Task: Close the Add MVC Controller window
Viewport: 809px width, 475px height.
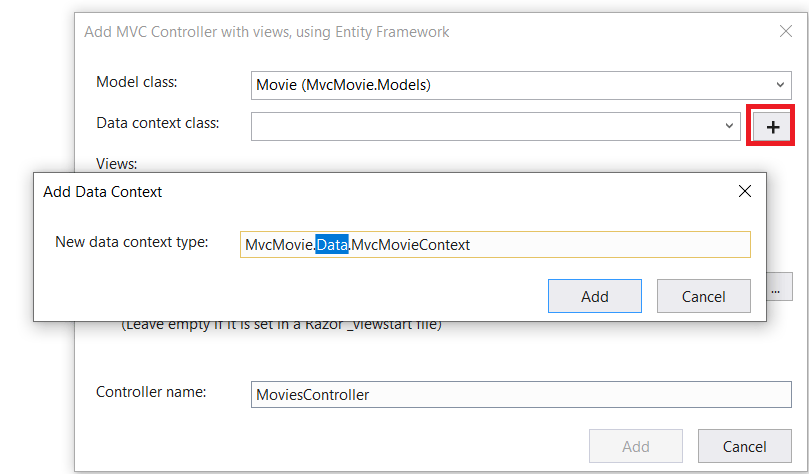Action: (x=786, y=32)
